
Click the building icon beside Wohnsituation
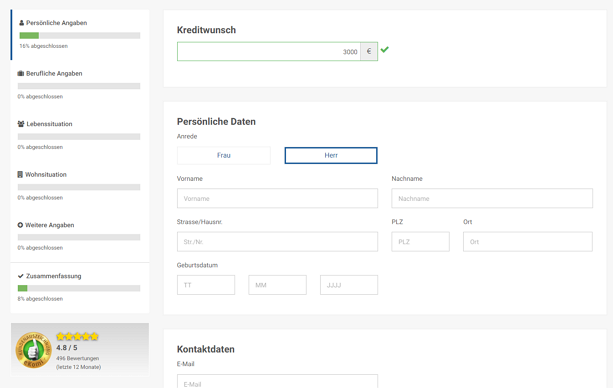[20, 174]
